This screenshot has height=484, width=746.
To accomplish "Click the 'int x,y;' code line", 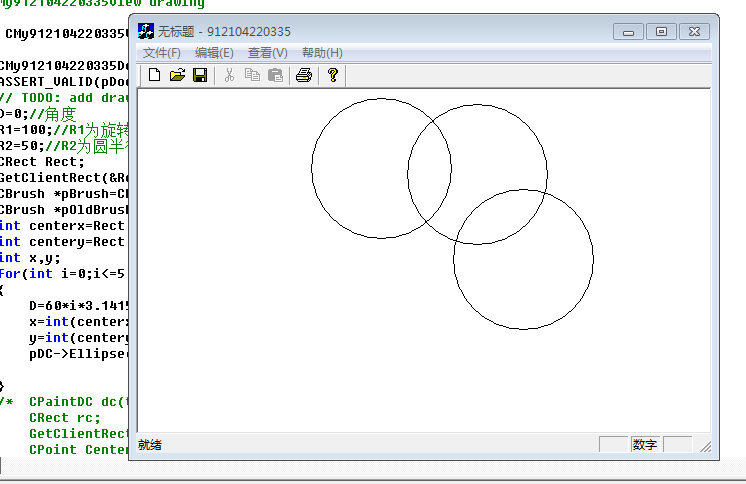I will (x=30, y=258).
